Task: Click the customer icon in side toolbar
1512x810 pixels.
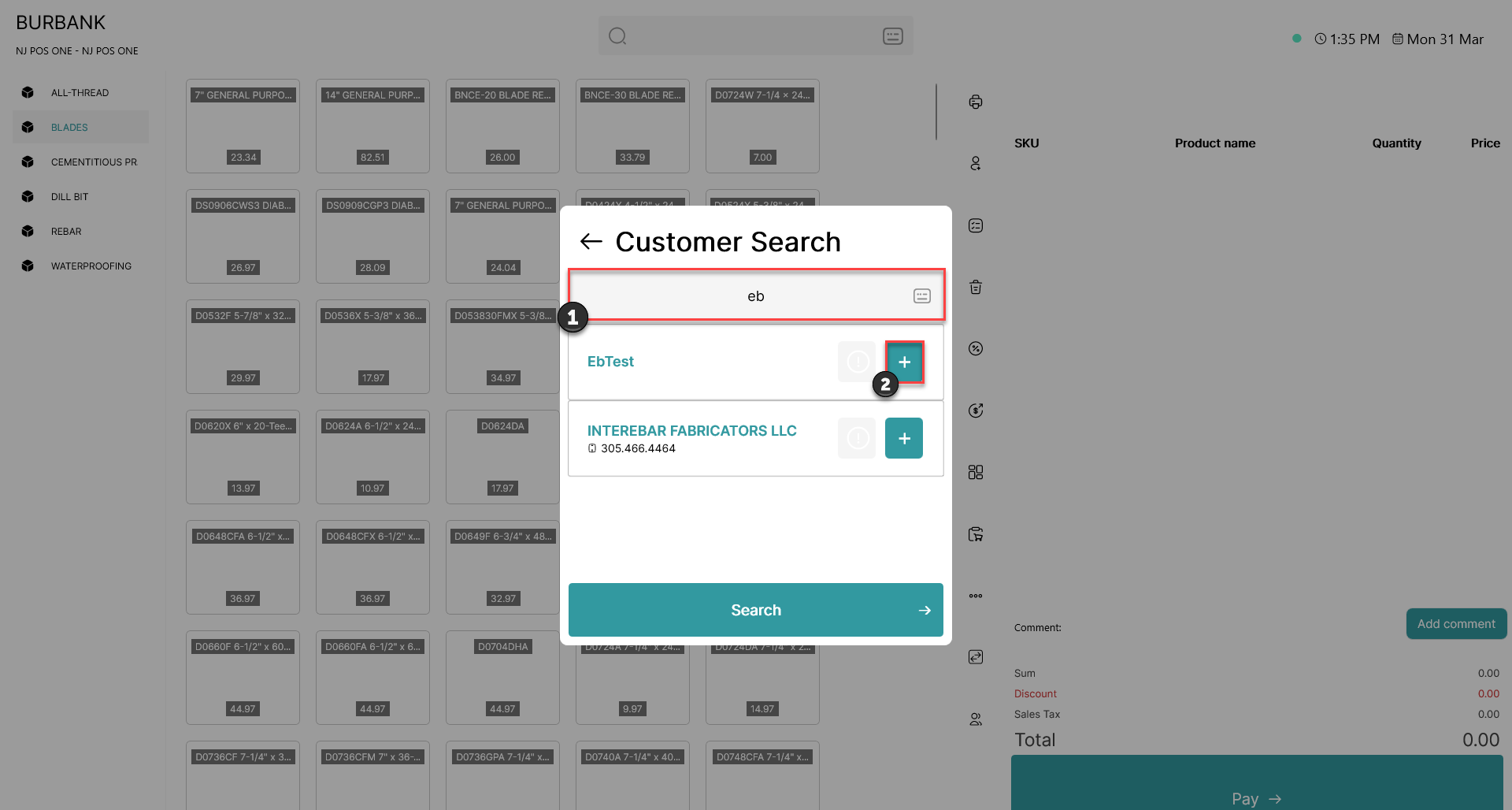Action: coord(976,163)
